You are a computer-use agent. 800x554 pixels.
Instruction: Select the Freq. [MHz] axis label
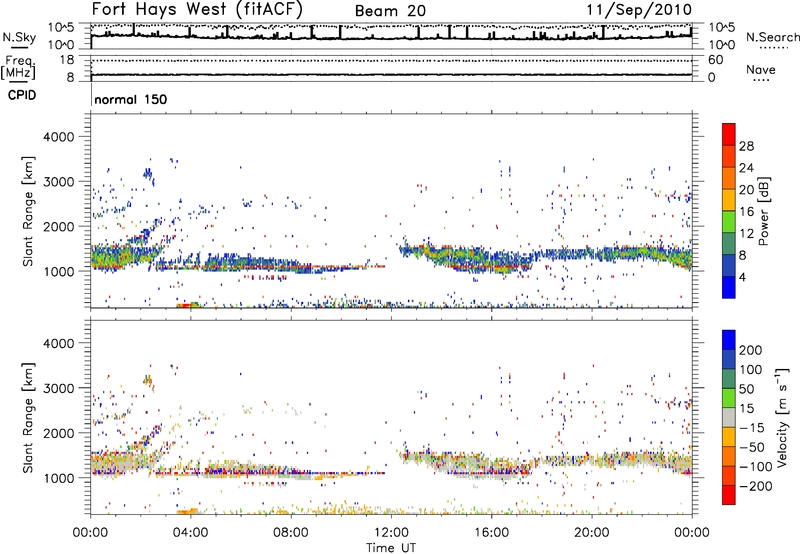19,67
